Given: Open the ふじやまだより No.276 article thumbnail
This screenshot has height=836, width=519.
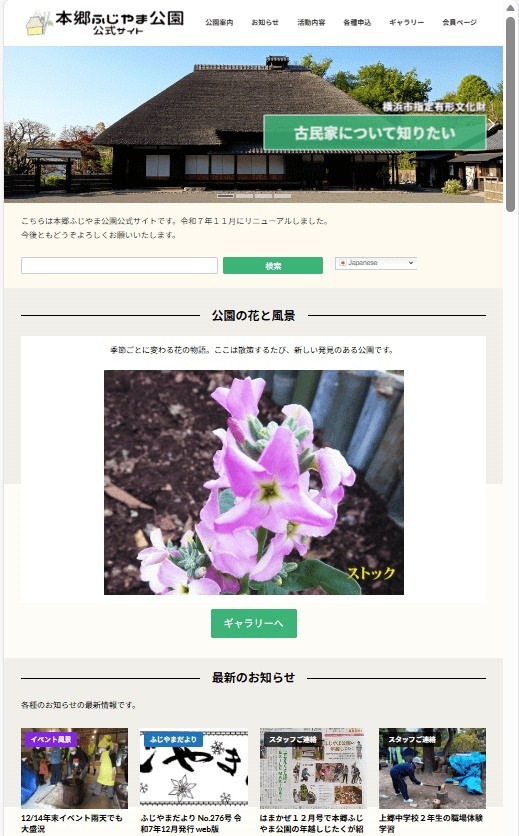Looking at the screenshot, I should coord(194,768).
